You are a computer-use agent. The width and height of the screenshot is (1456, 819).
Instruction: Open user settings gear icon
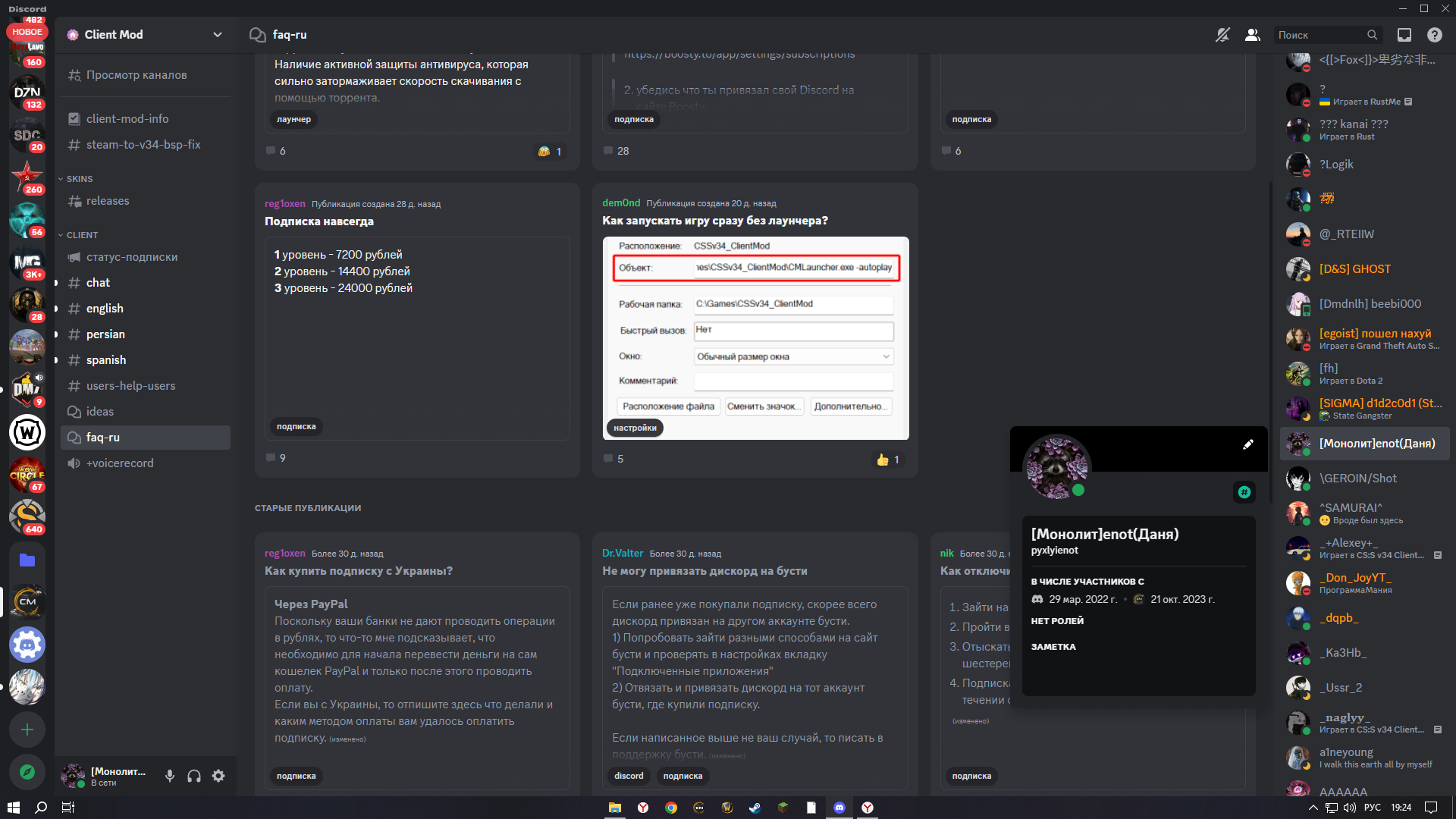click(x=218, y=776)
